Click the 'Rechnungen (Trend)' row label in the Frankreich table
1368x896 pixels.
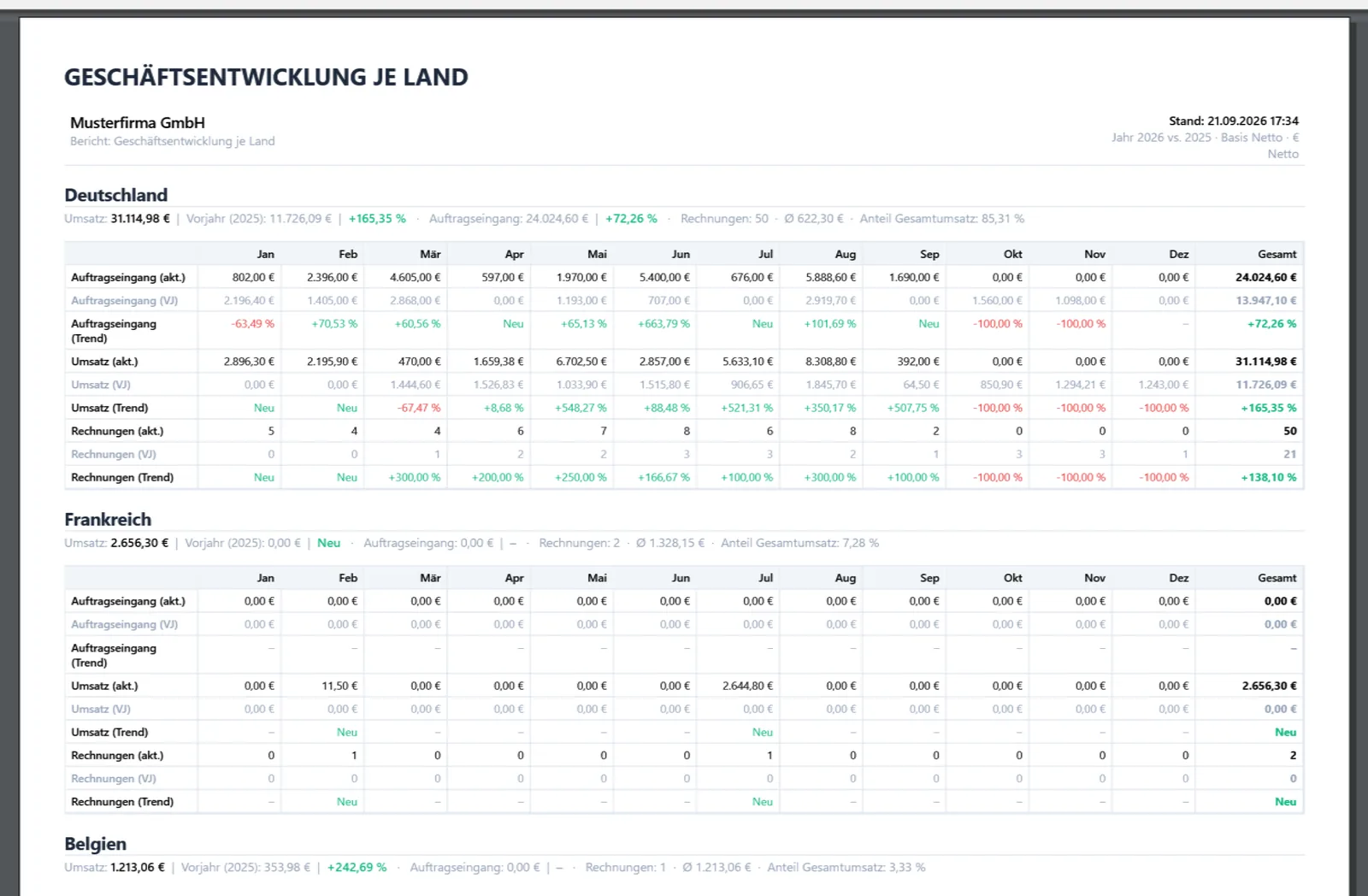click(122, 801)
